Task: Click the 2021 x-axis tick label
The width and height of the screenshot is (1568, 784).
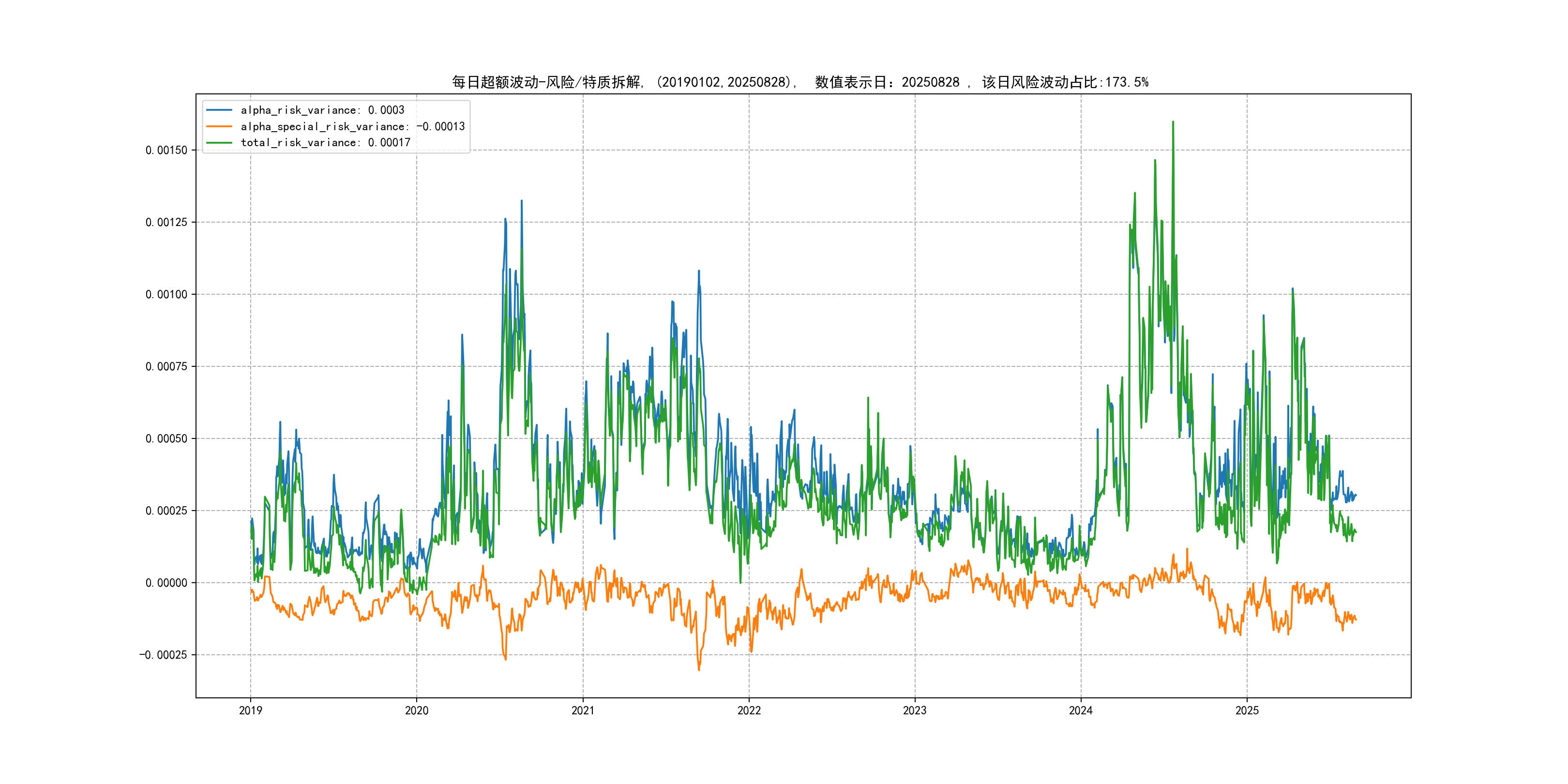Action: pos(583,710)
